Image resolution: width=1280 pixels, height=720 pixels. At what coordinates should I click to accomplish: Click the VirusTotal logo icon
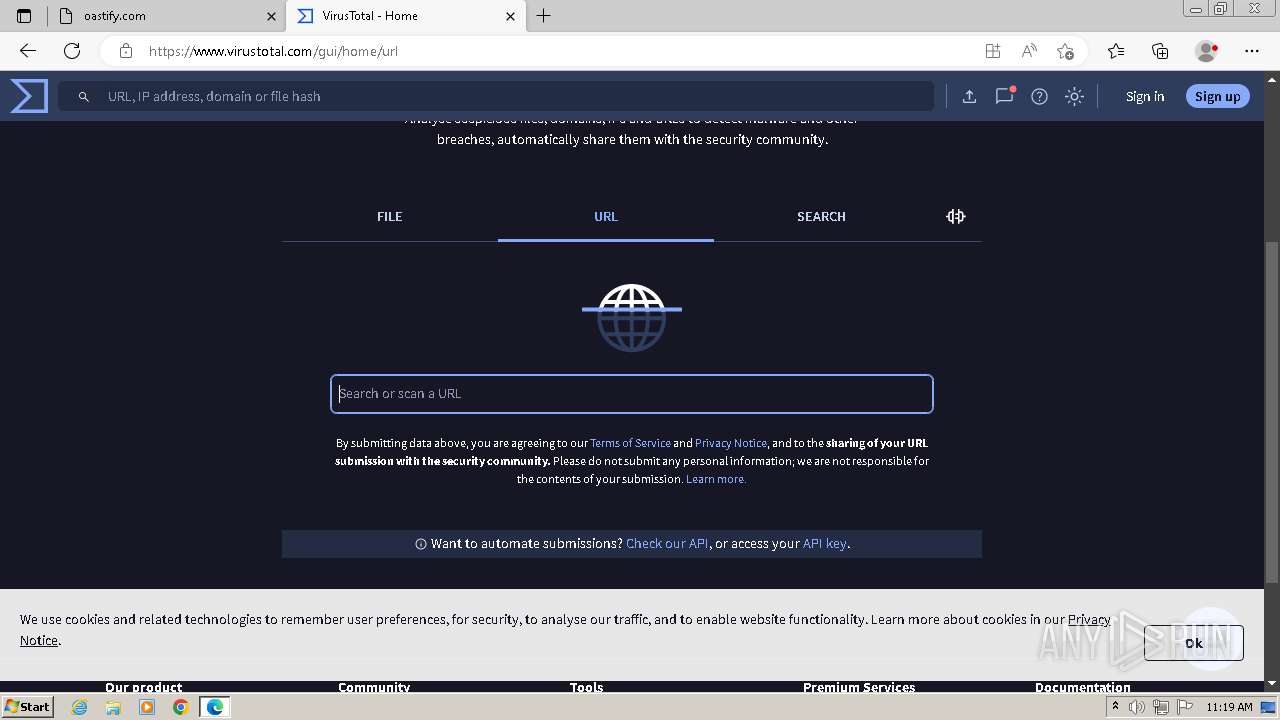point(29,96)
